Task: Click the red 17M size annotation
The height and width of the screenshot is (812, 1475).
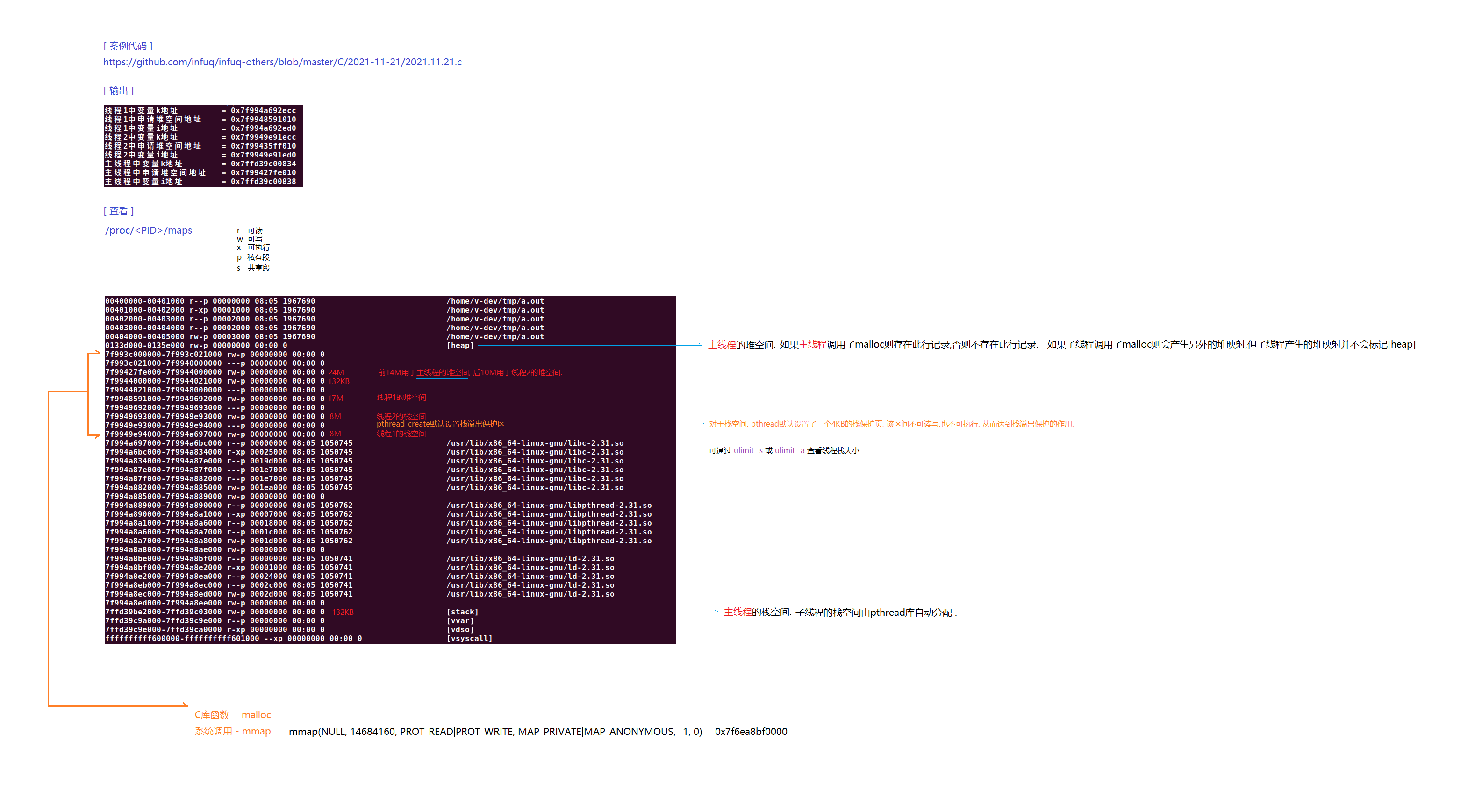Action: click(x=336, y=398)
